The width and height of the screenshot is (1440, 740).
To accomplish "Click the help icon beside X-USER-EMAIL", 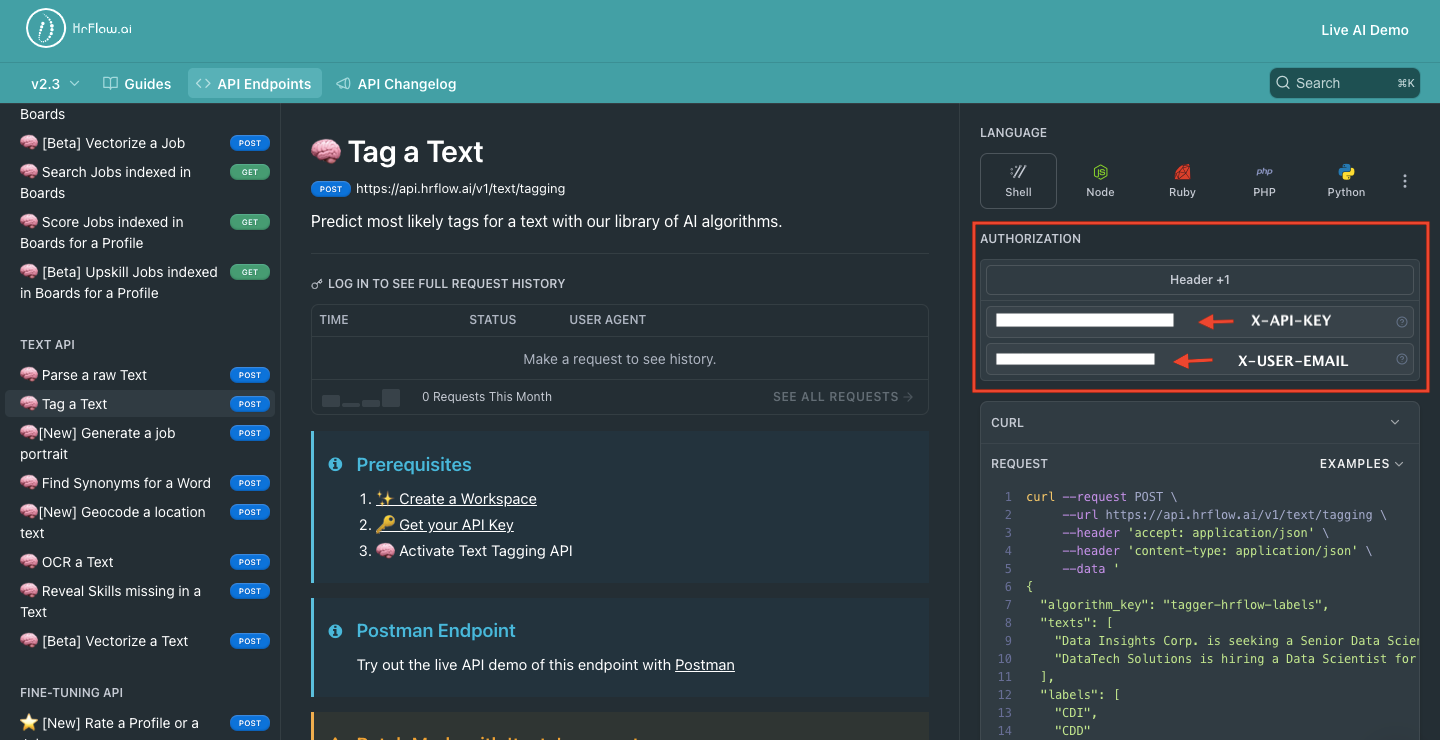I will 1401,359.
